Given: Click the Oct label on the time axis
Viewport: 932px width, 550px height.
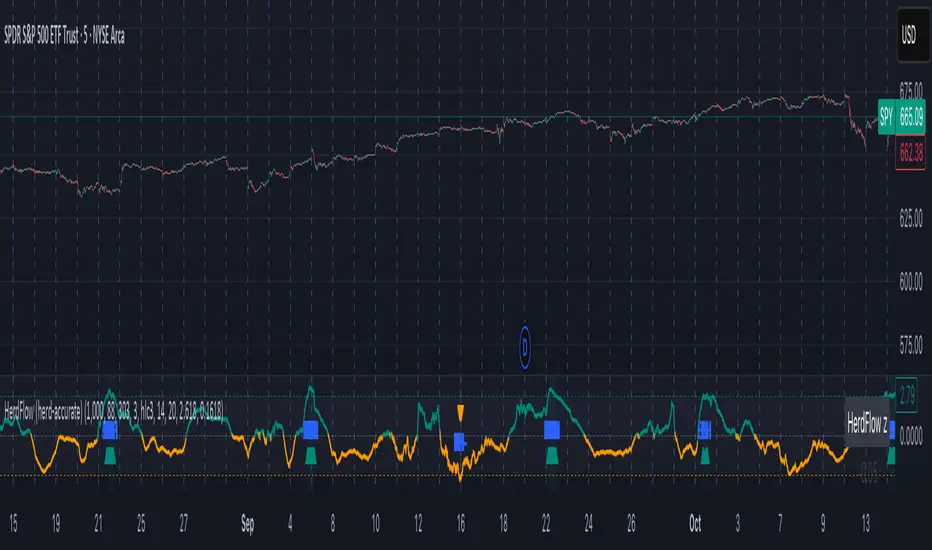Looking at the screenshot, I should (695, 524).
